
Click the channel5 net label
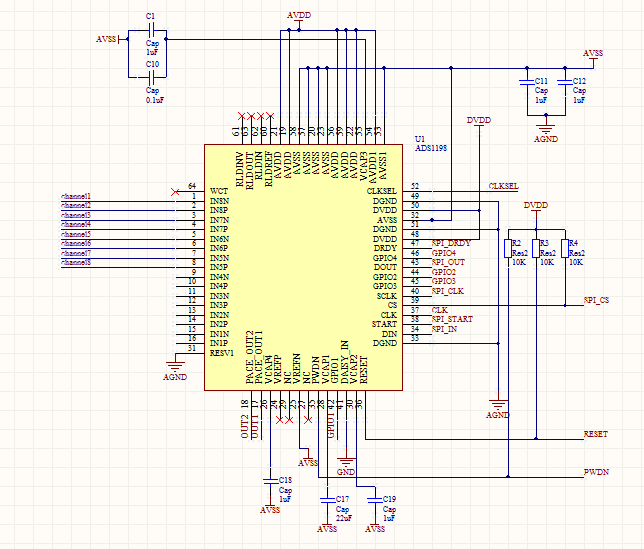(76, 234)
